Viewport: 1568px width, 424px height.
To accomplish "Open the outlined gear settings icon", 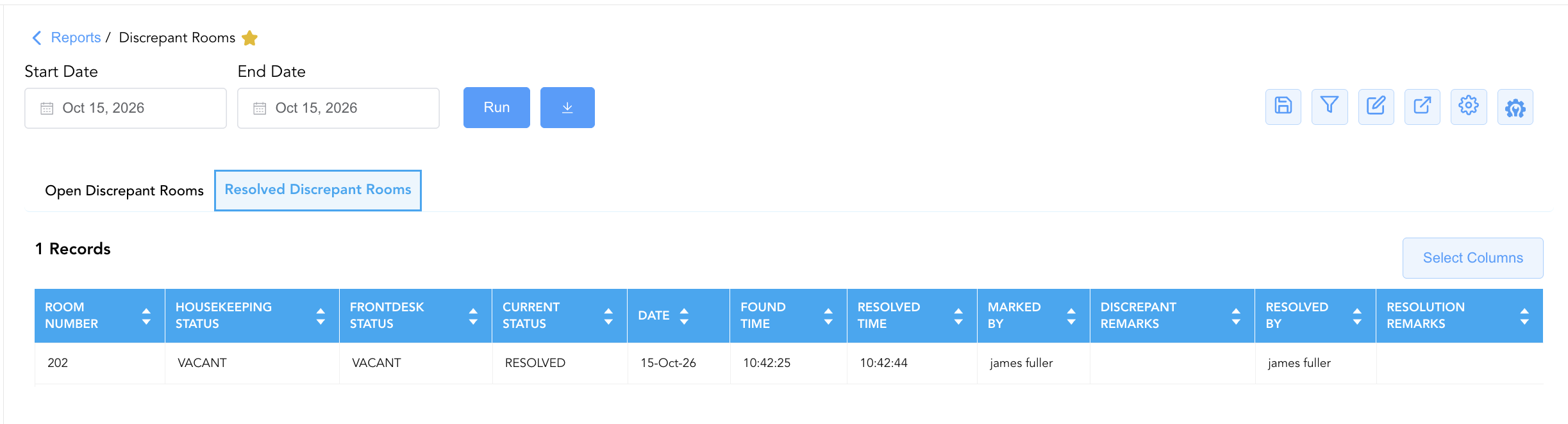I will pyautogui.click(x=1469, y=106).
